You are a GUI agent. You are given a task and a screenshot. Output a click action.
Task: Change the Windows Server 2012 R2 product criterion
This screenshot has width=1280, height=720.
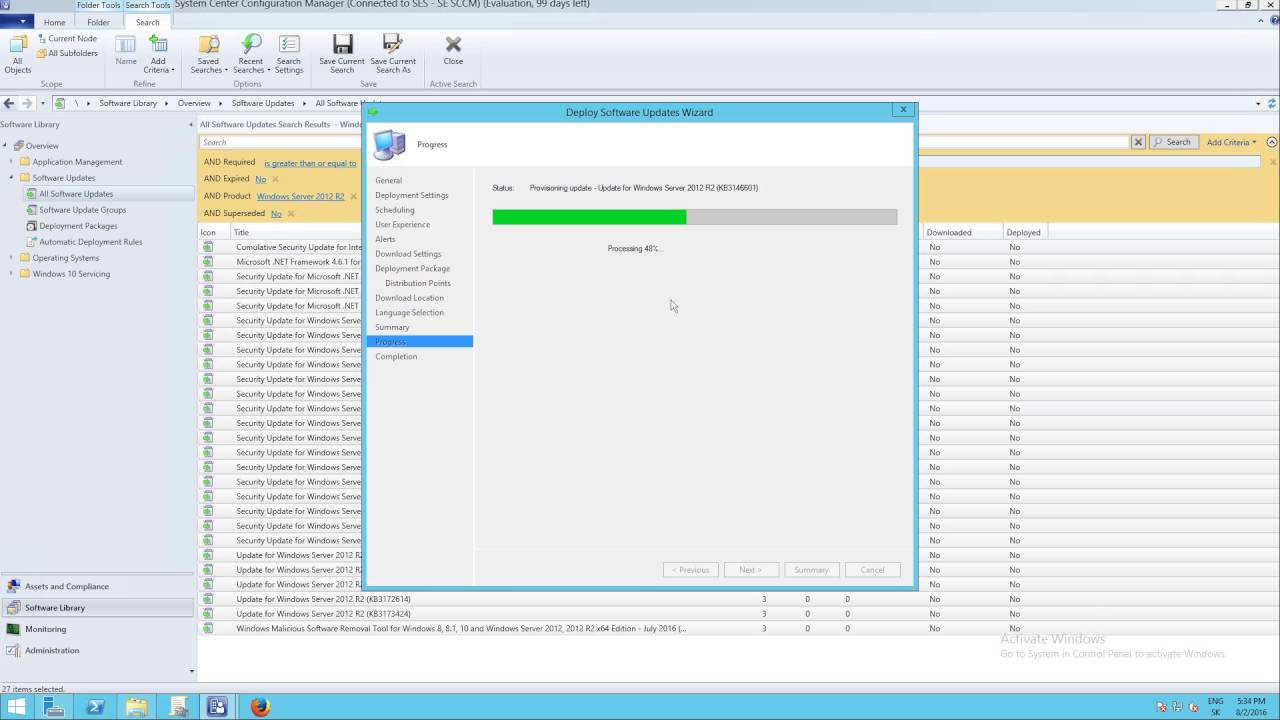pos(300,196)
